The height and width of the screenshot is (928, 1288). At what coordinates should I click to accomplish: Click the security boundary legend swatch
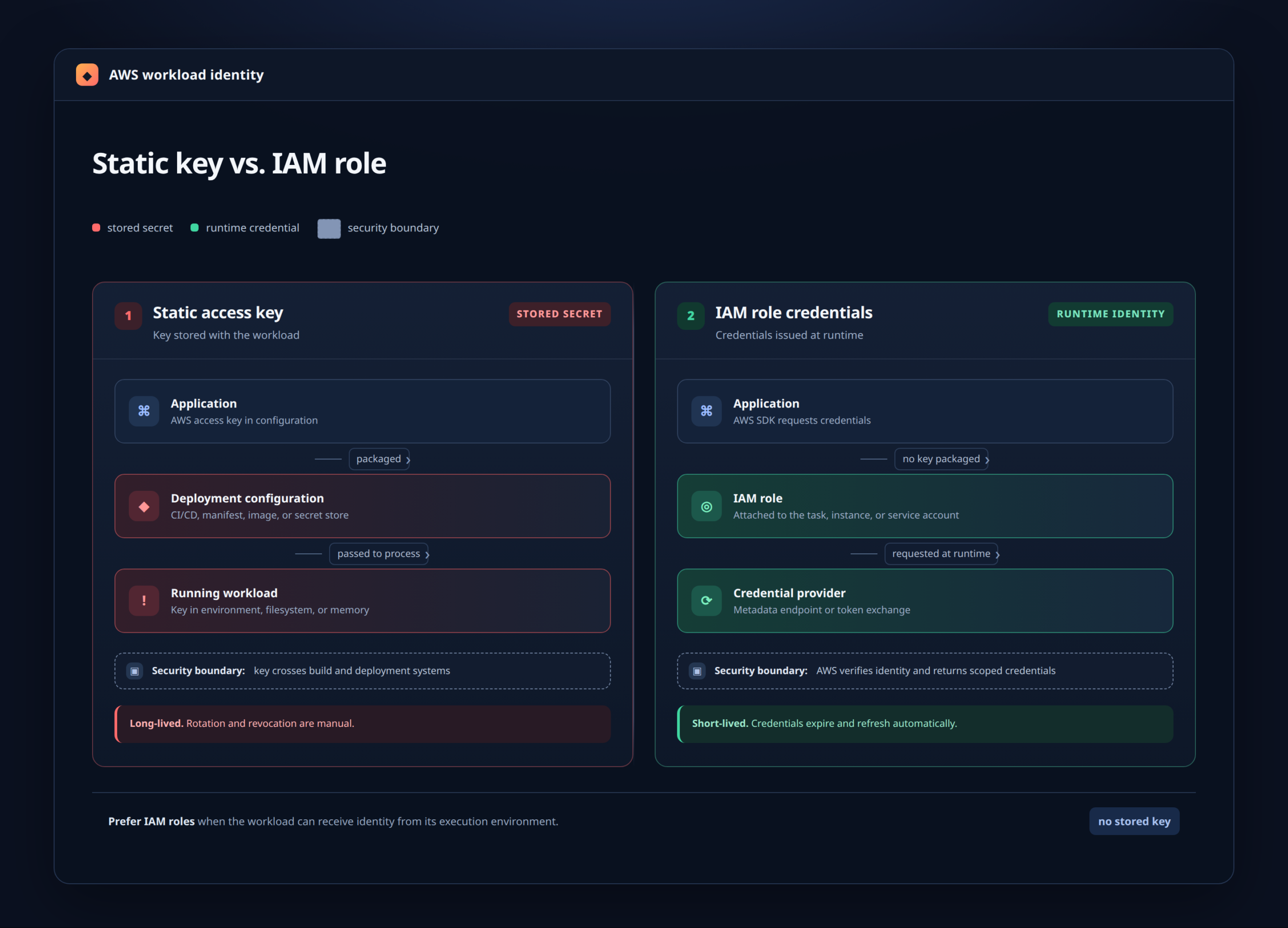329,228
